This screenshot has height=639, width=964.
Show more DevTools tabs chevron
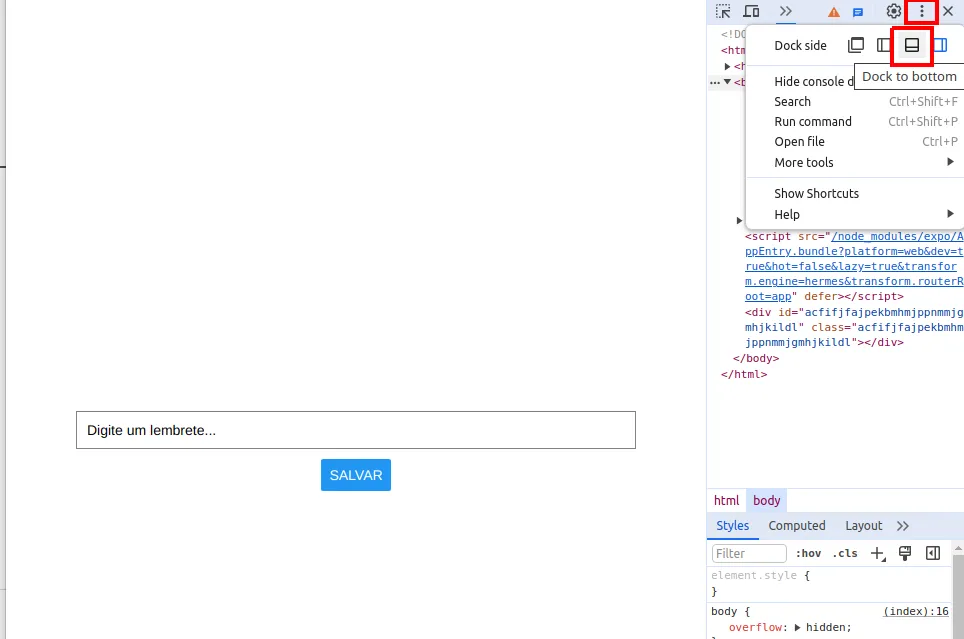(786, 11)
